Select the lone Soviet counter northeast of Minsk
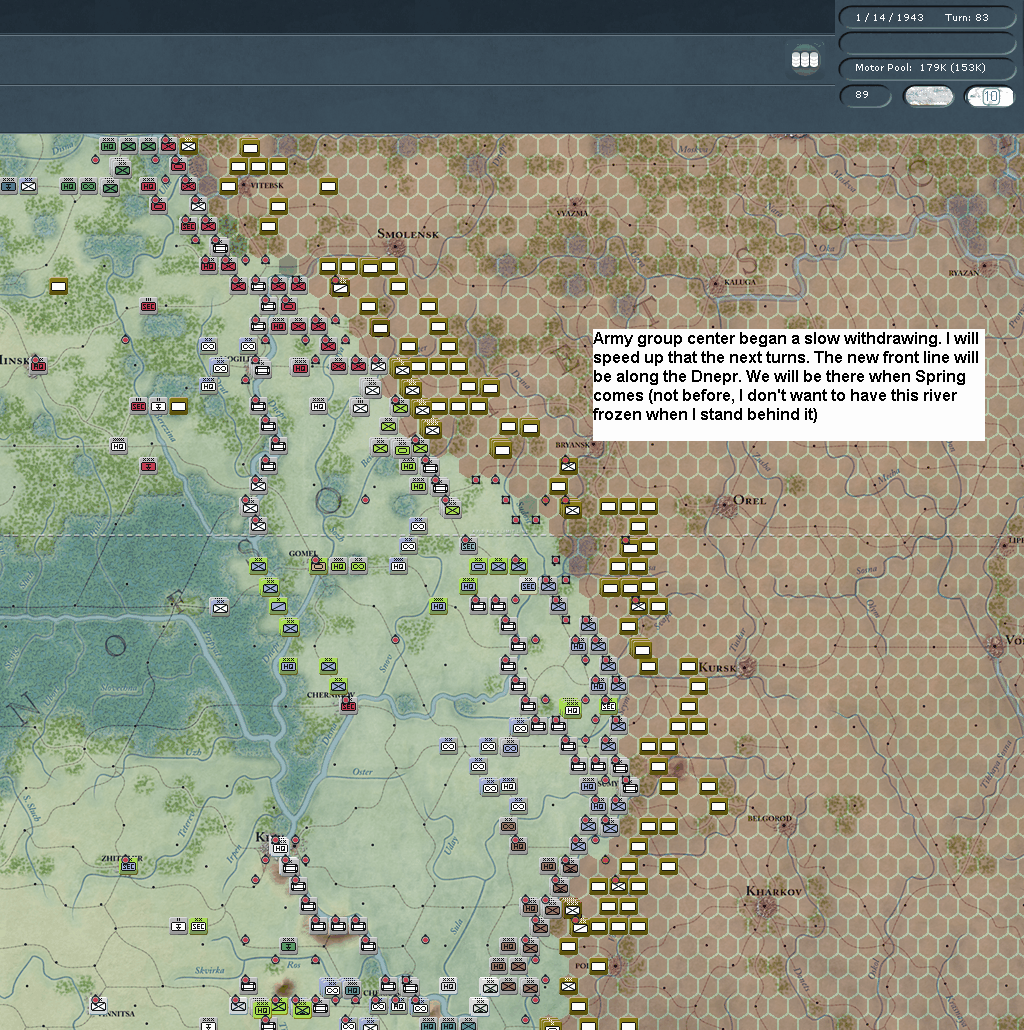 click(x=58, y=286)
